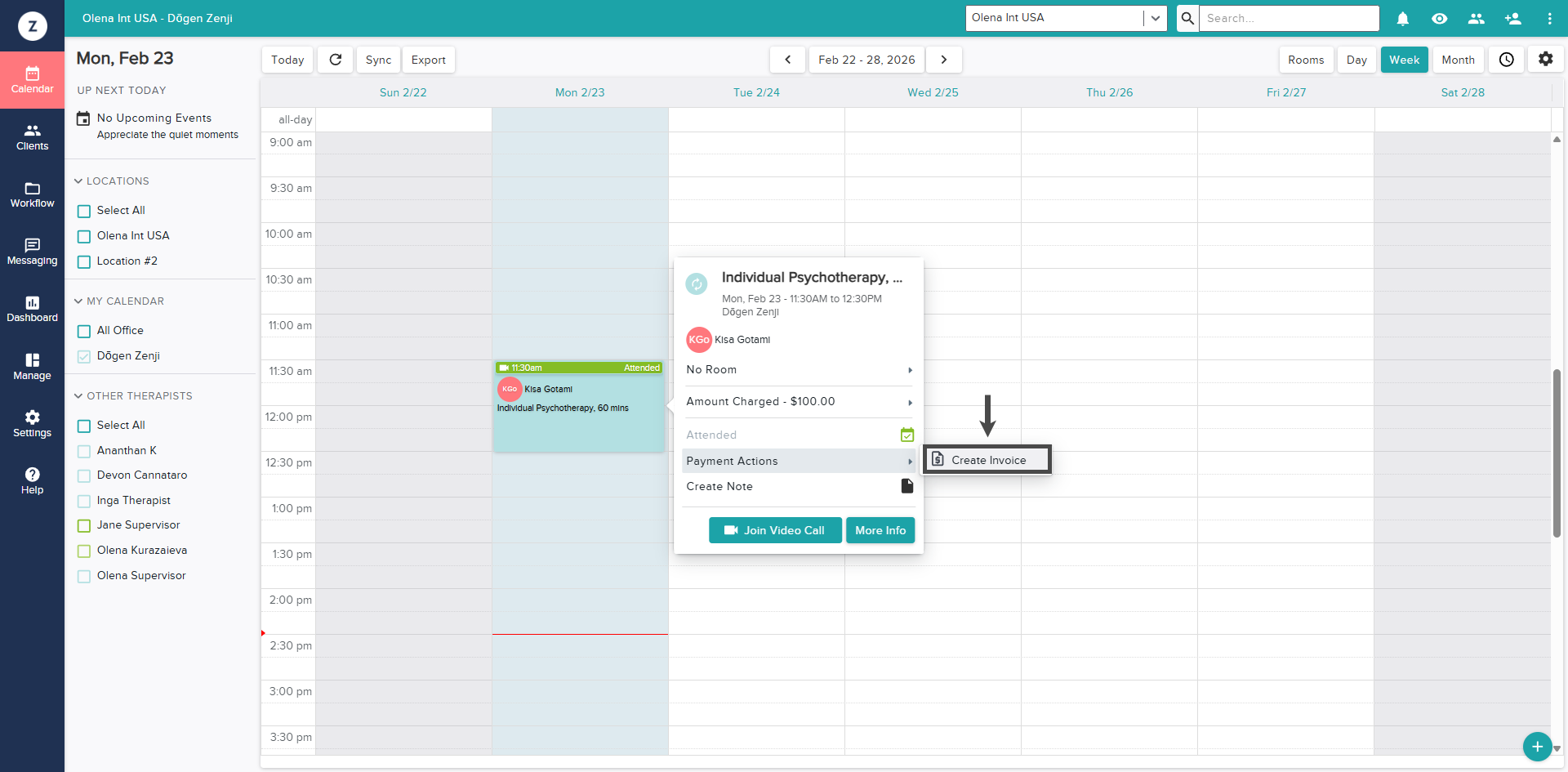The height and width of the screenshot is (772, 1568).
Task: Switch to Month calendar view
Action: [x=1458, y=60]
